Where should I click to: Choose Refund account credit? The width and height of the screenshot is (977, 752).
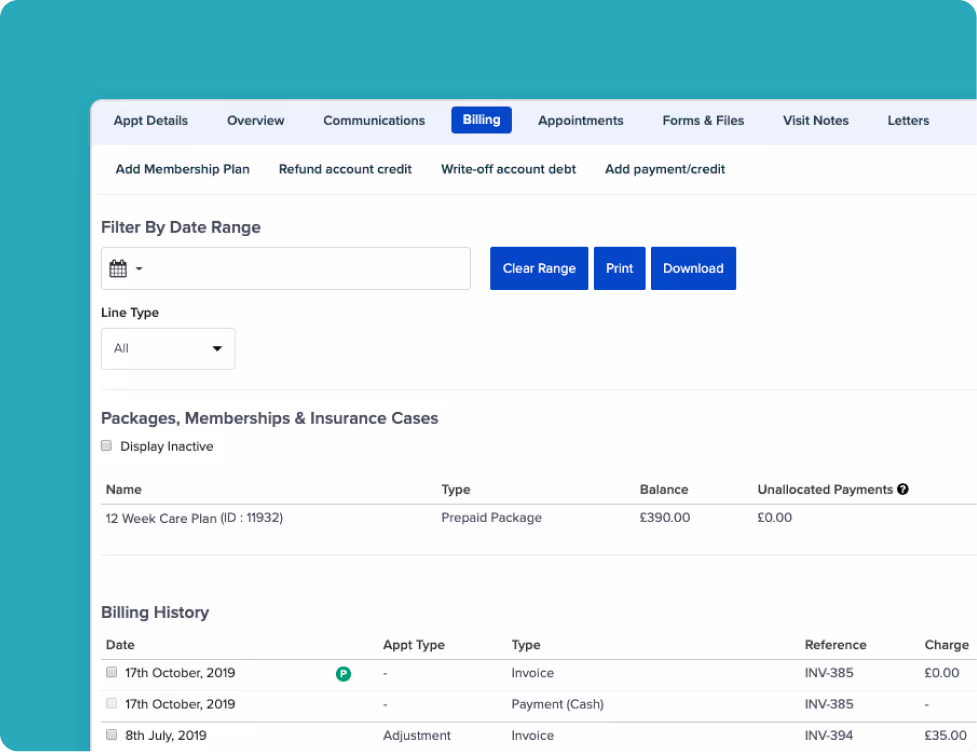click(345, 169)
